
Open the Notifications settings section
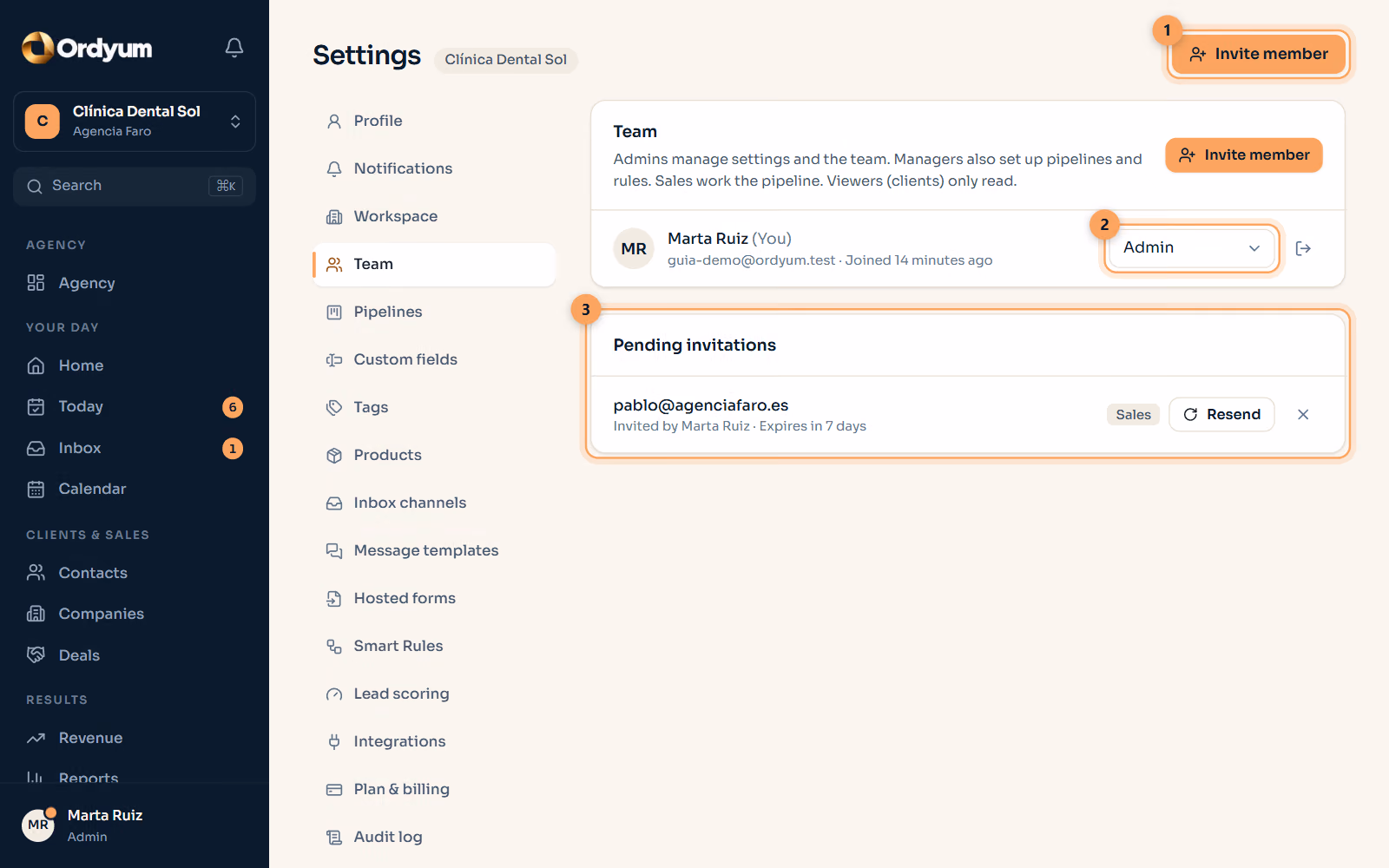pos(434,168)
